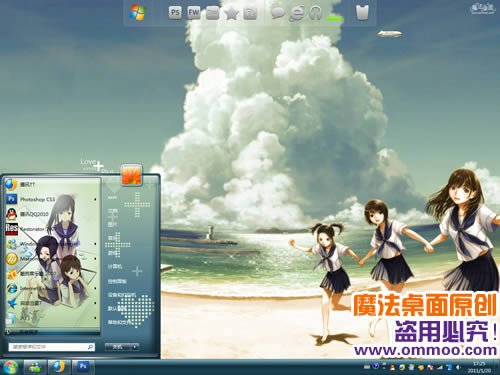The height and width of the screenshot is (375, 500).
Task: Open Restorator from the Start menu
Action: pos(53,229)
